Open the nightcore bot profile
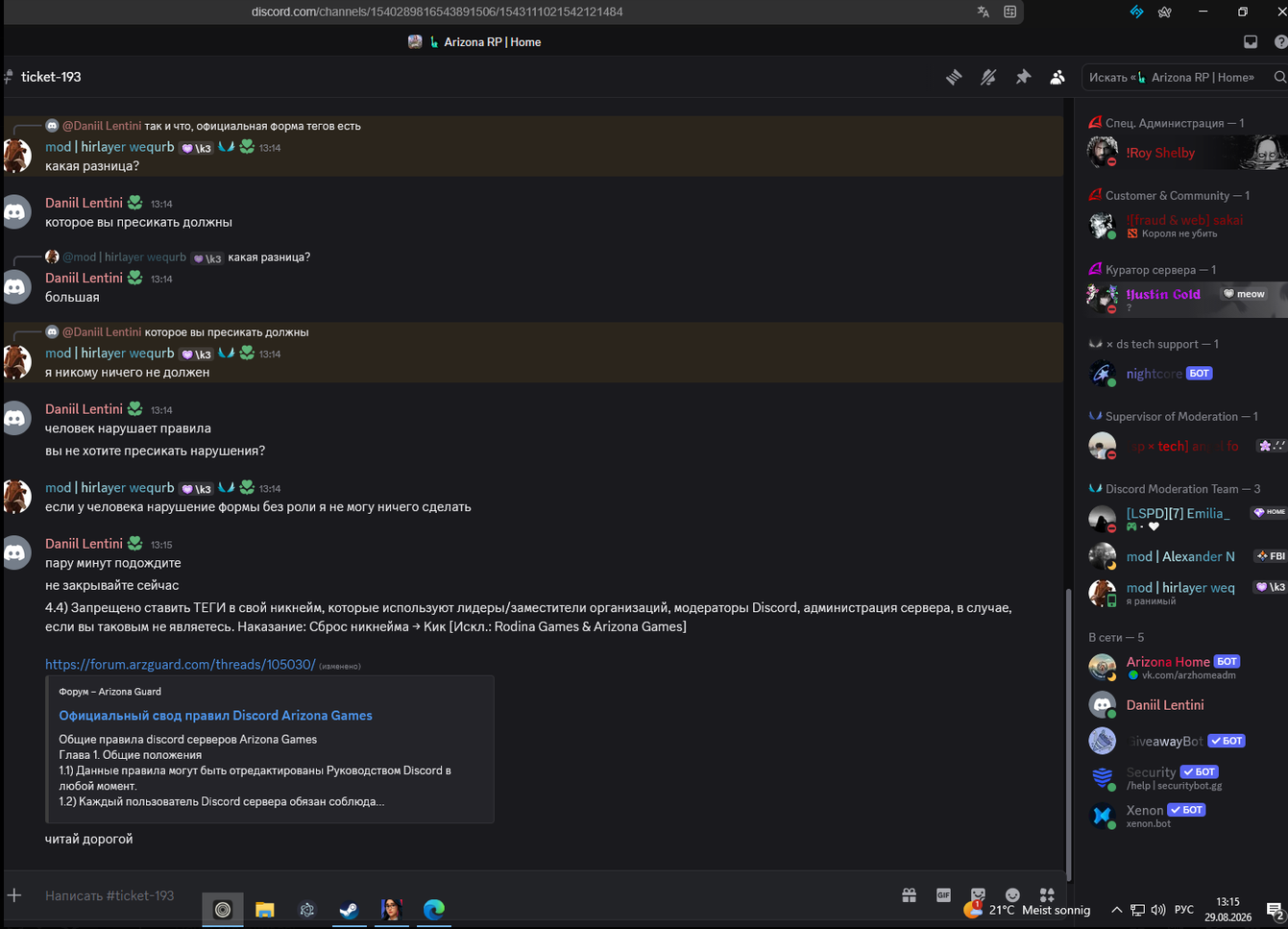This screenshot has width=1288, height=929. (1187, 374)
